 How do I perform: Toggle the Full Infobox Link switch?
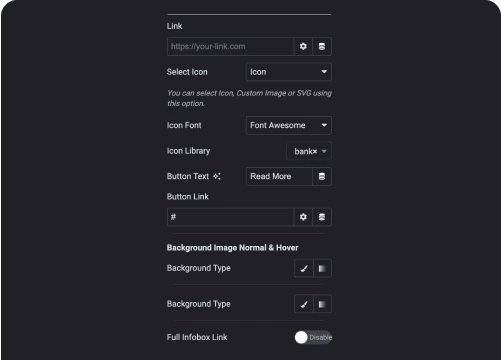pyautogui.click(x=313, y=337)
